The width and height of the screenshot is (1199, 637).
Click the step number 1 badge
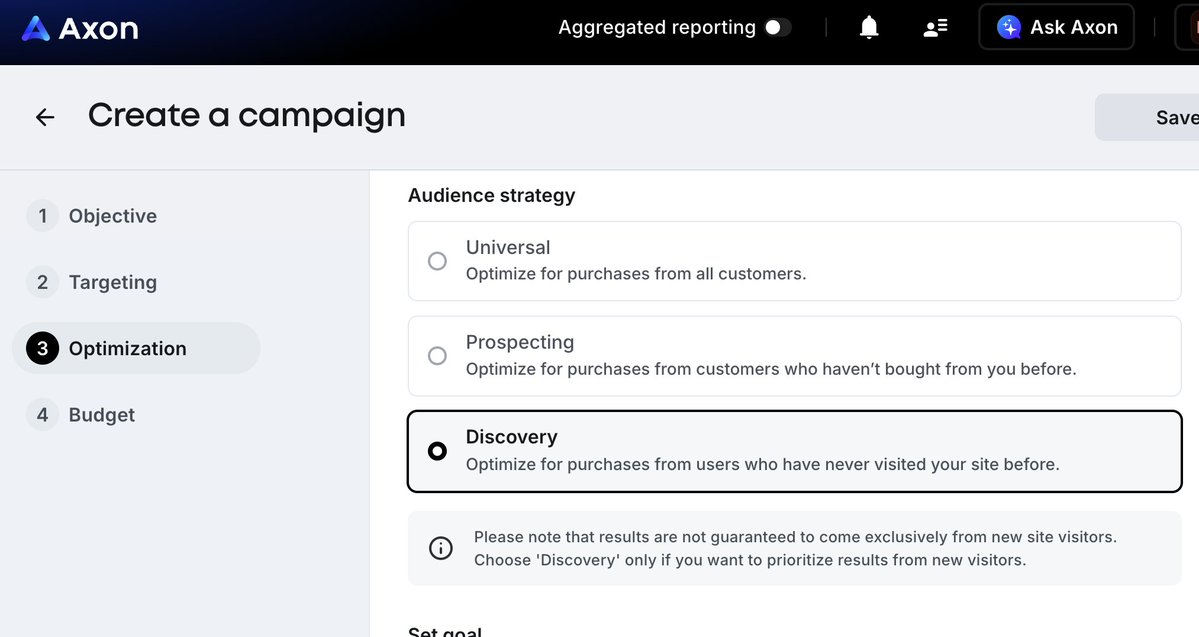42,216
